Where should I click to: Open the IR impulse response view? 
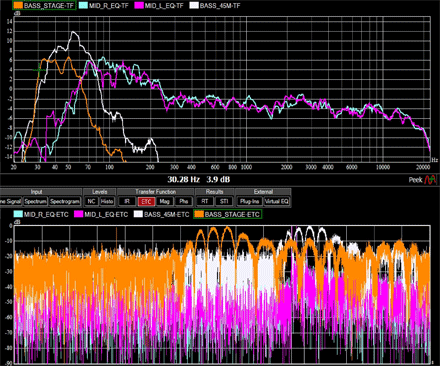(127, 201)
